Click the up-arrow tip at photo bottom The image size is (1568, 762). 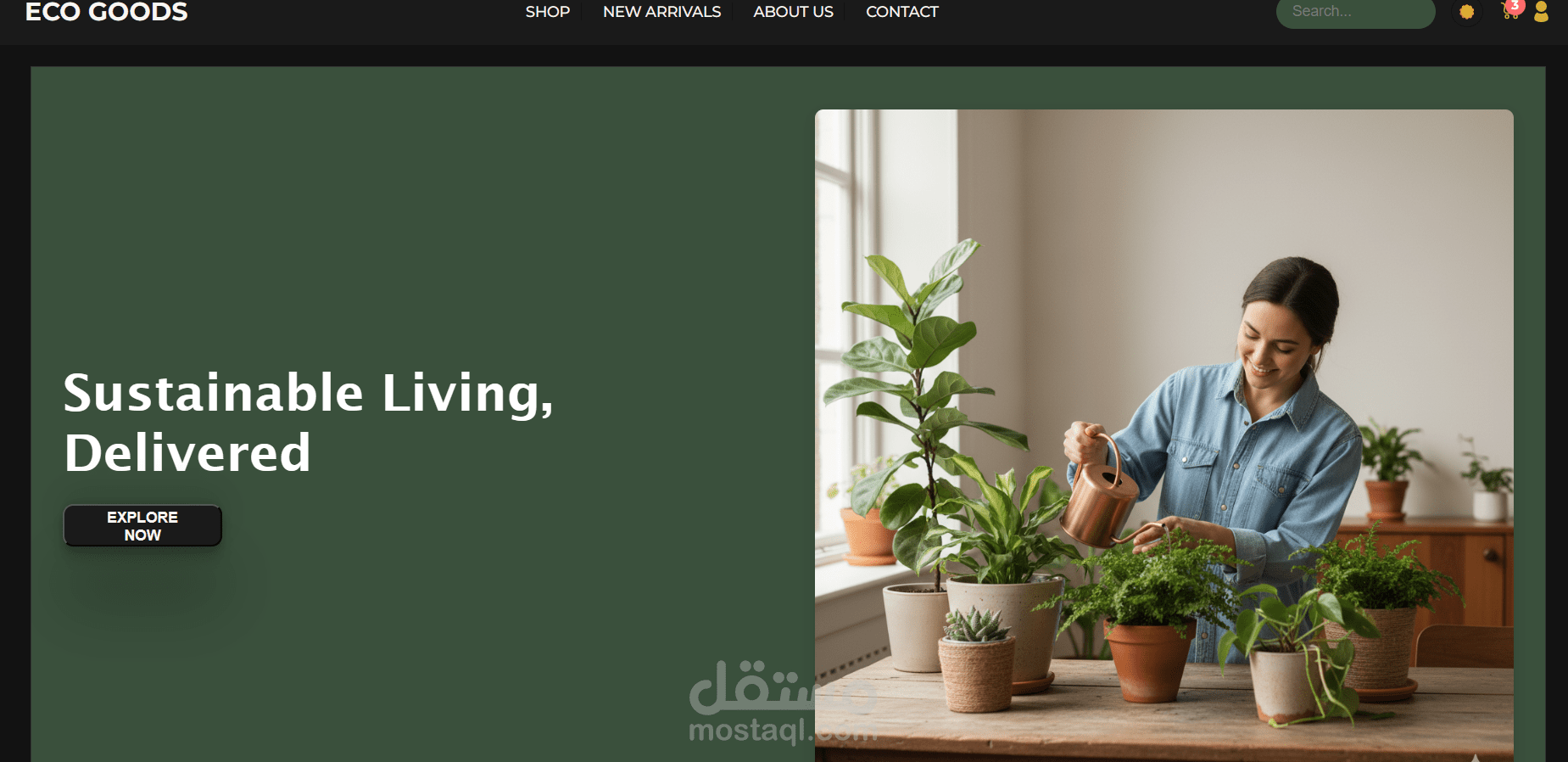1476,758
